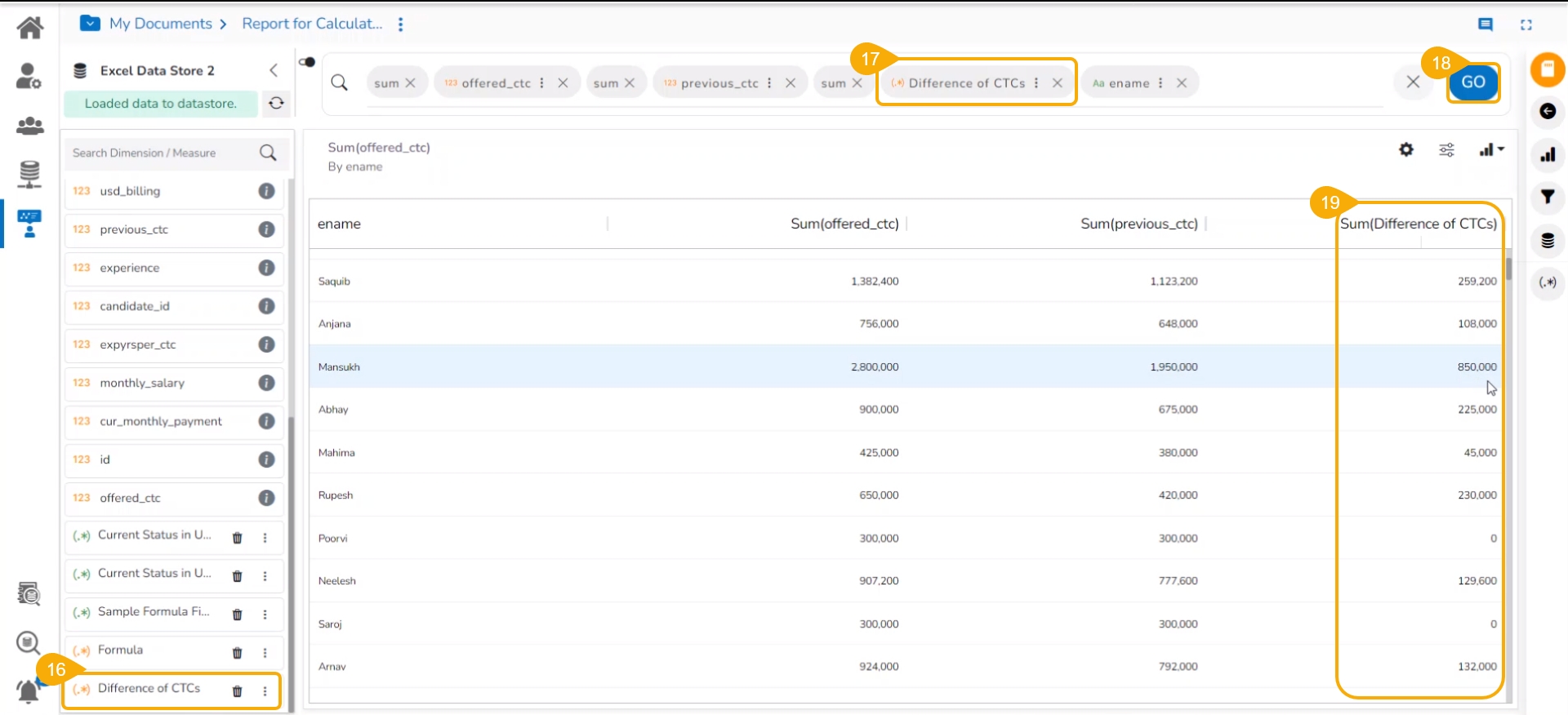Collapse the Excel Data Store 2 panel
Viewport: 1568px width, 715px height.
tap(274, 70)
